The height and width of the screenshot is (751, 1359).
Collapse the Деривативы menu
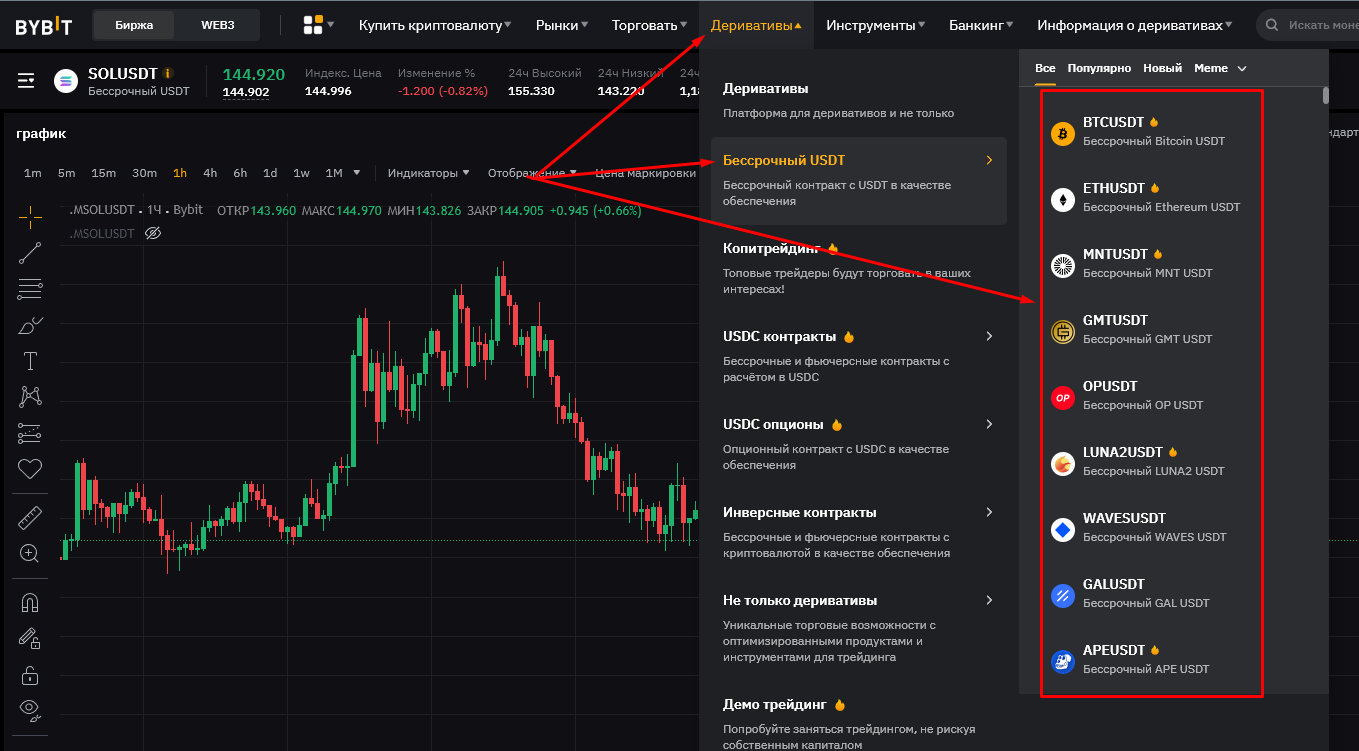coord(756,25)
